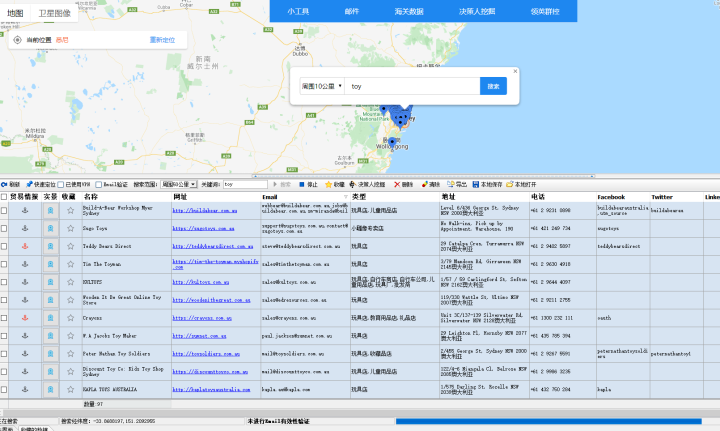This screenshot has width=720, height=431.
Task: Click trade-info anchor icon for Teddy Bears Direct
Action: tap(25, 246)
